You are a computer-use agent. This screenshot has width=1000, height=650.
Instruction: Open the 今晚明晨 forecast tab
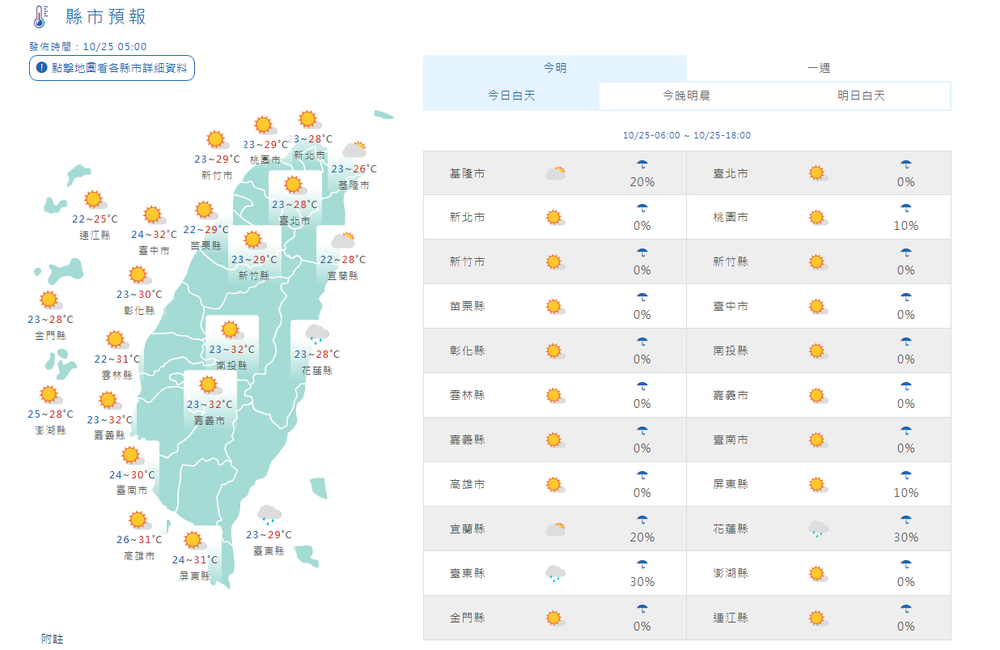[x=687, y=95]
